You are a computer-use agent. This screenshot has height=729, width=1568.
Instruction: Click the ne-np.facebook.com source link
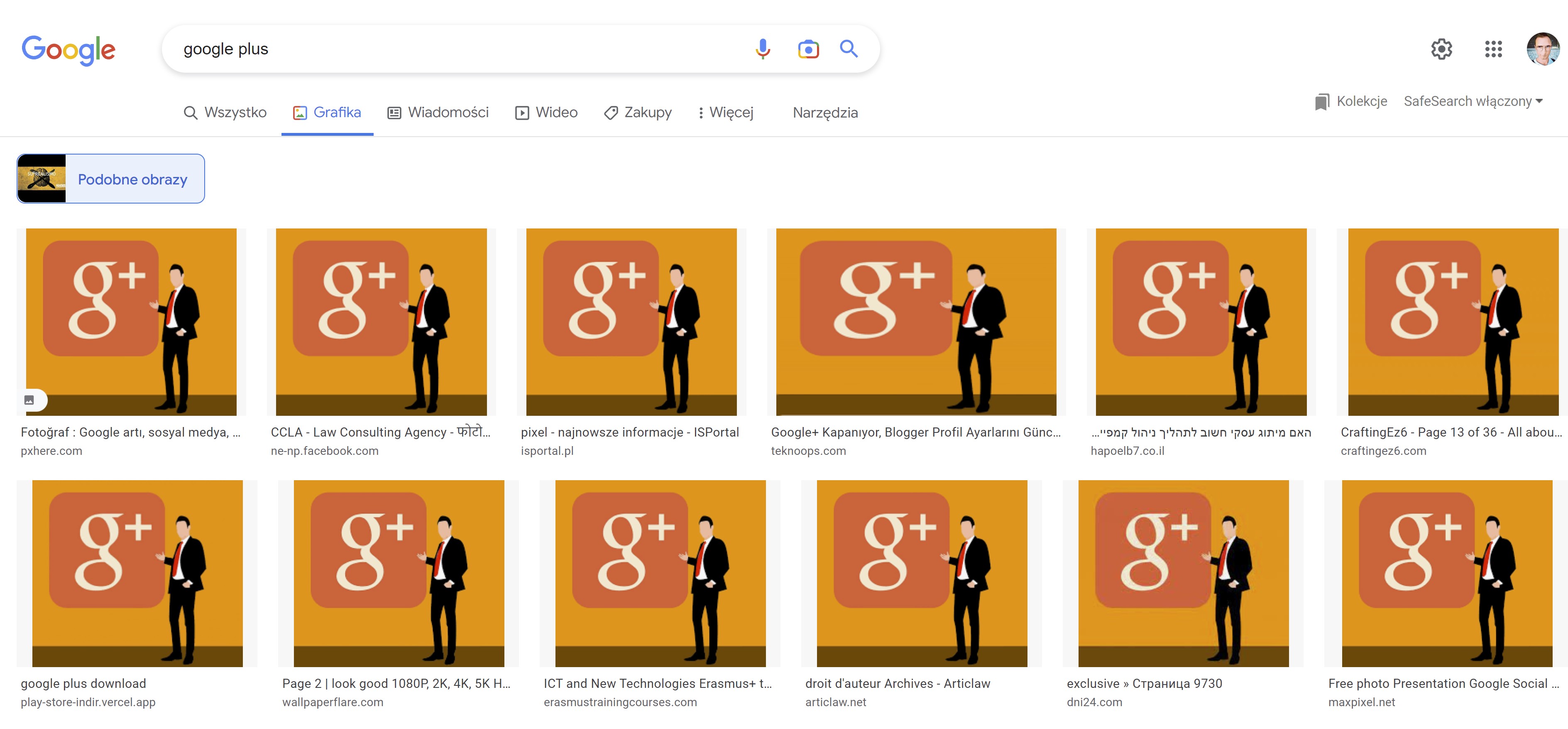[x=325, y=451]
